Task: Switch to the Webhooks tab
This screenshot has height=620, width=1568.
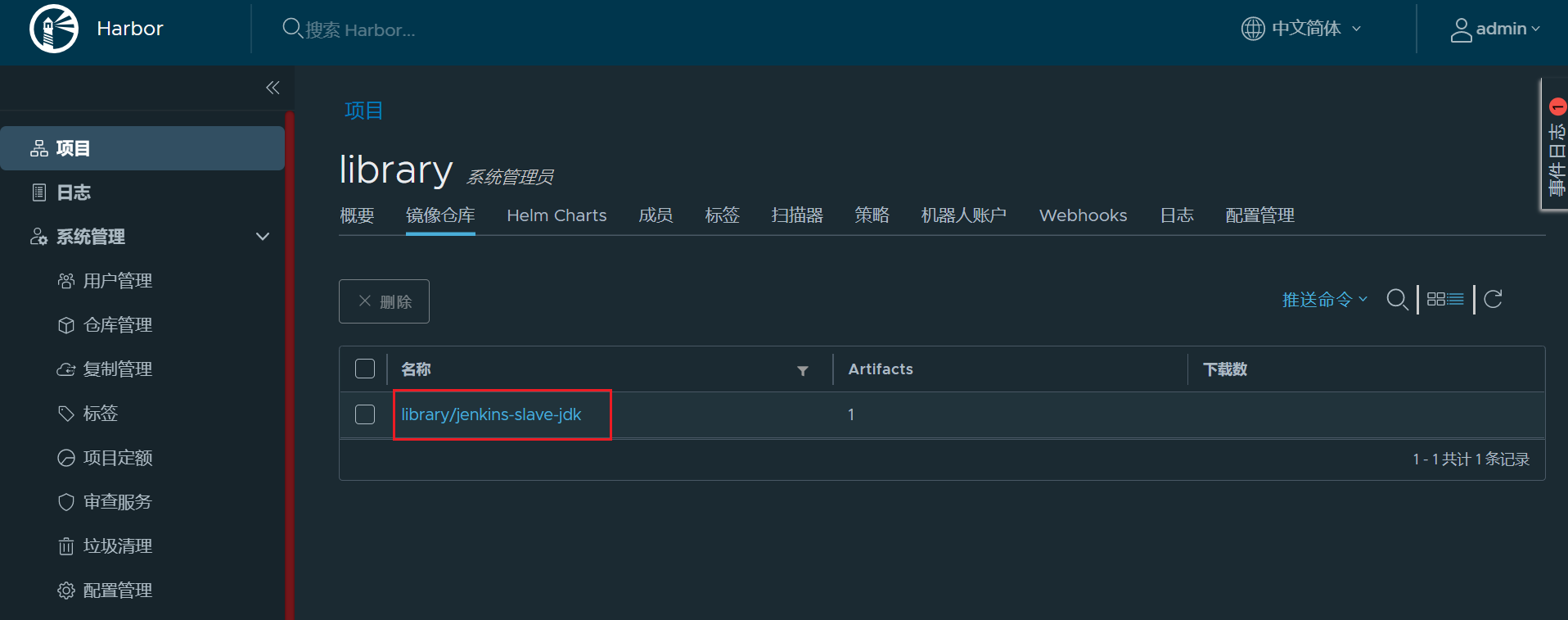Action: pos(1083,215)
